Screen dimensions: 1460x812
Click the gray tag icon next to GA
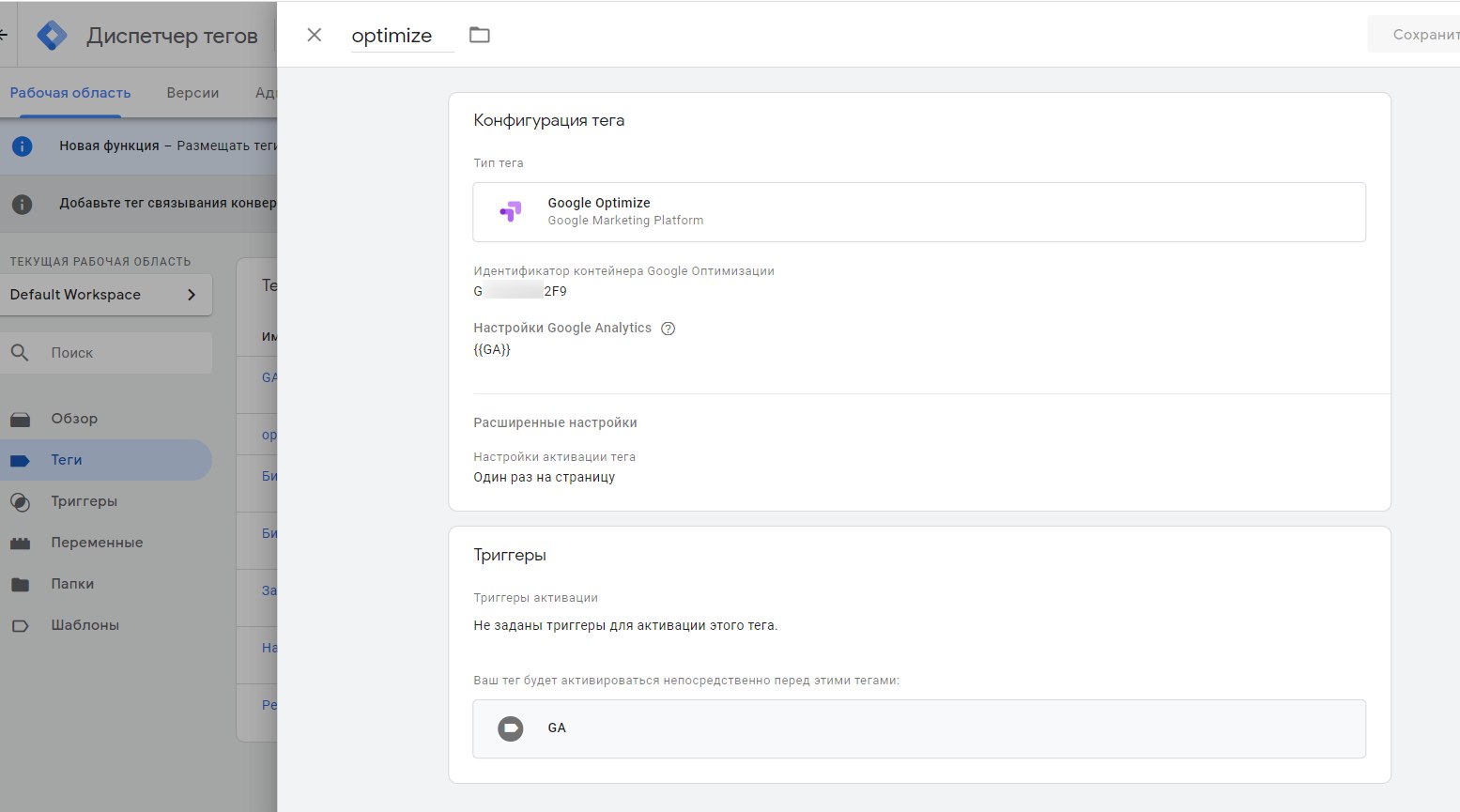(511, 728)
